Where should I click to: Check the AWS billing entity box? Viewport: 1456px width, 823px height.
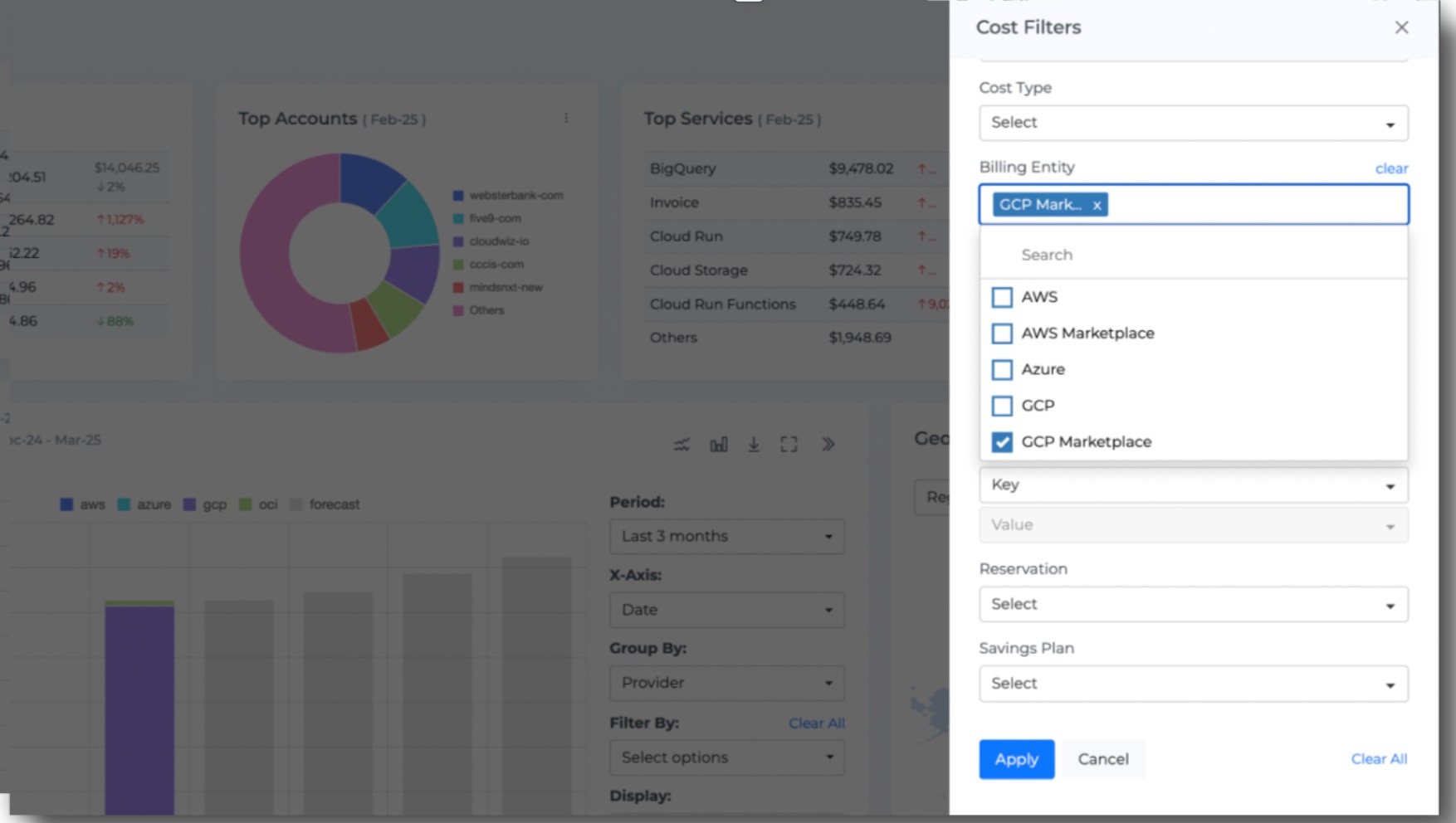click(x=1002, y=297)
